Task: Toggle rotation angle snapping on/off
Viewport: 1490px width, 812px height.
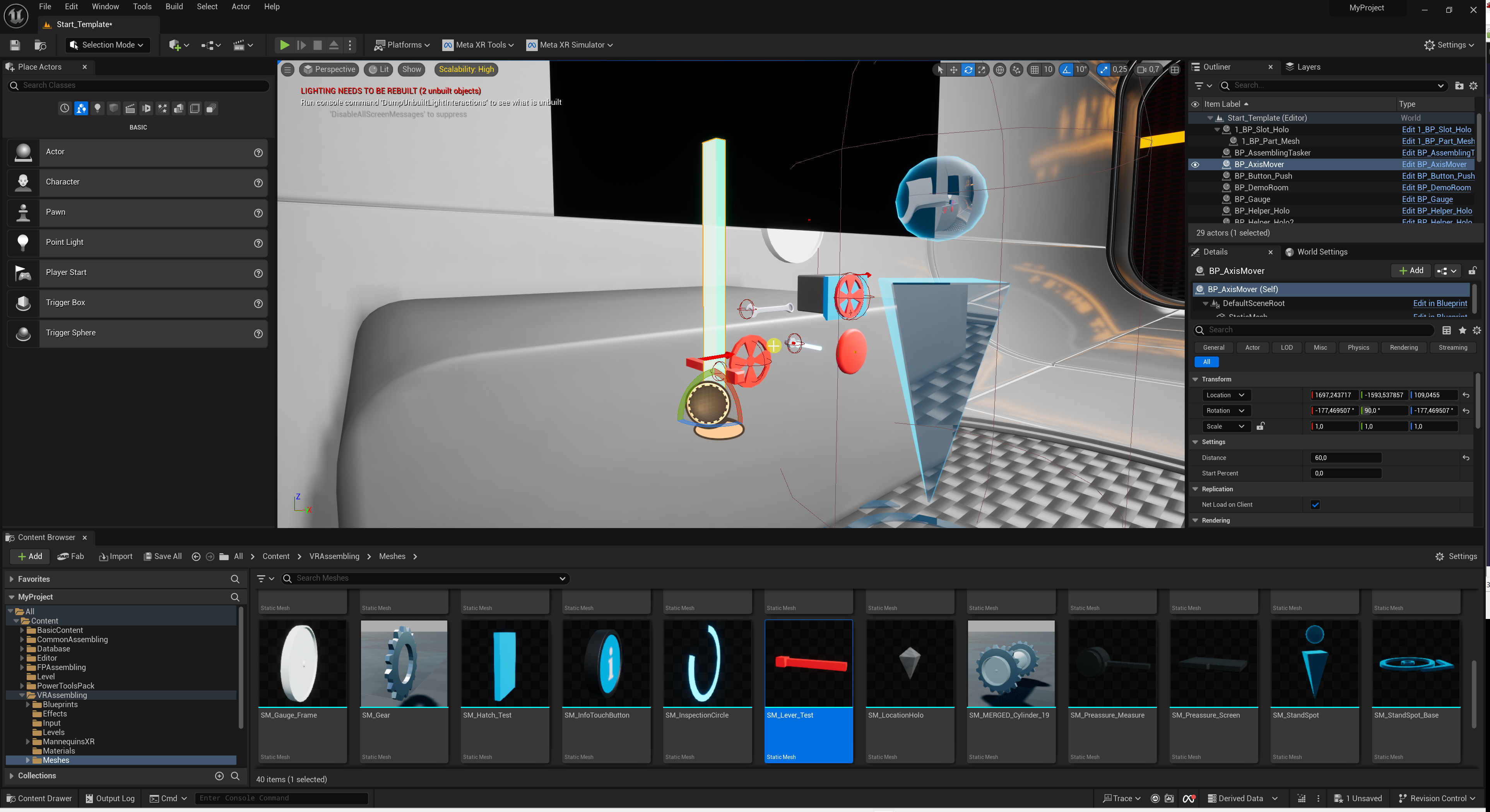Action: click(1066, 69)
